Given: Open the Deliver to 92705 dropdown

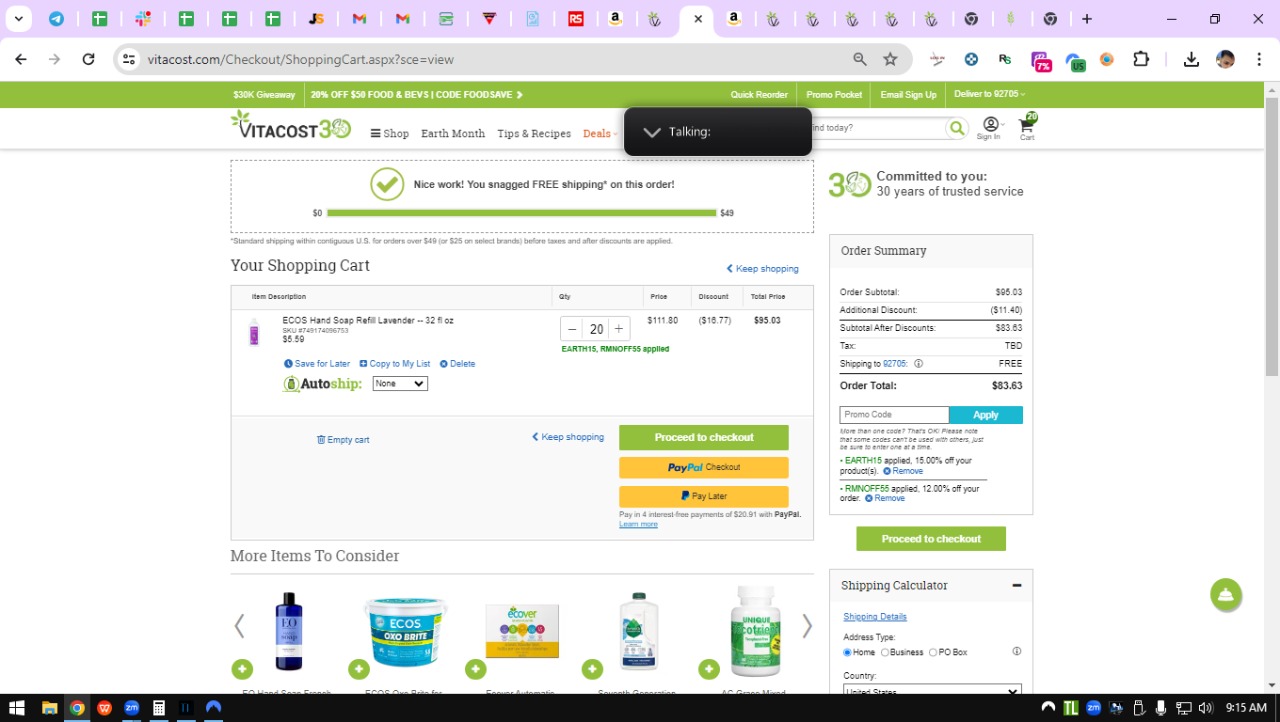Looking at the screenshot, I should [x=990, y=94].
